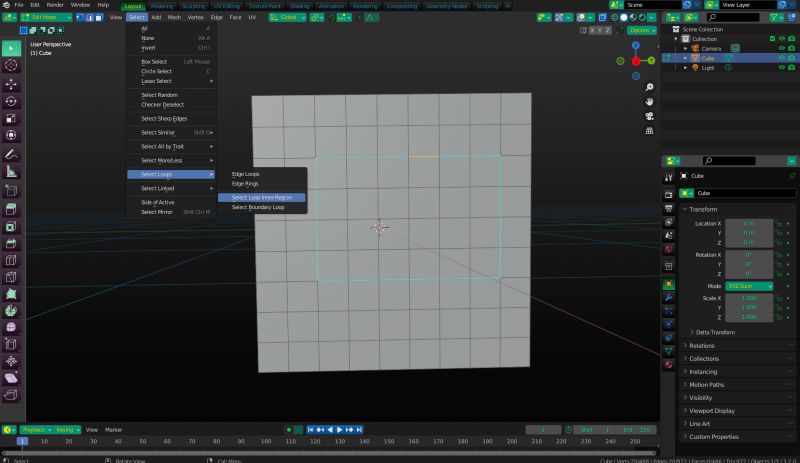Jump to timeline start frame button

[x=310, y=430]
